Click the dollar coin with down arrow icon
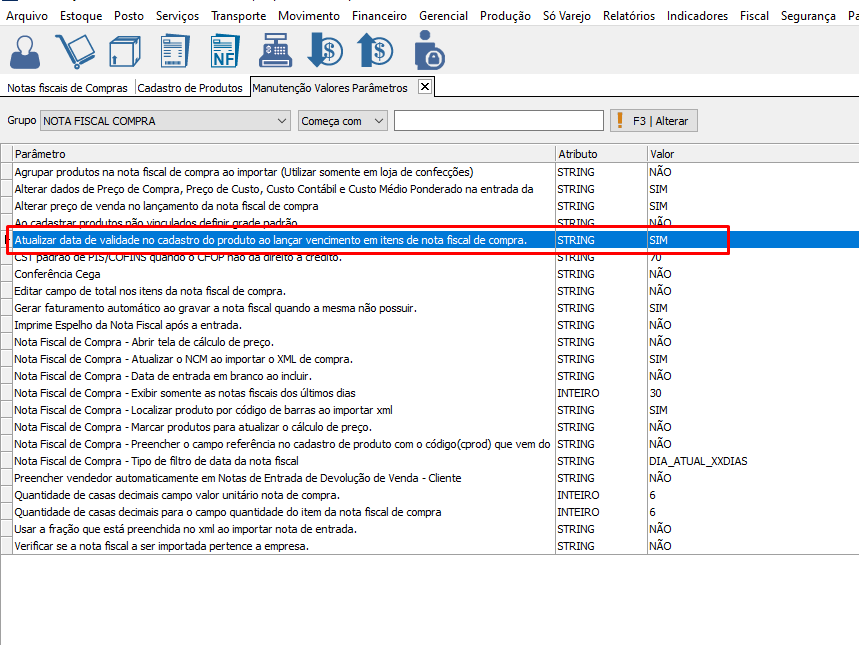 point(325,50)
